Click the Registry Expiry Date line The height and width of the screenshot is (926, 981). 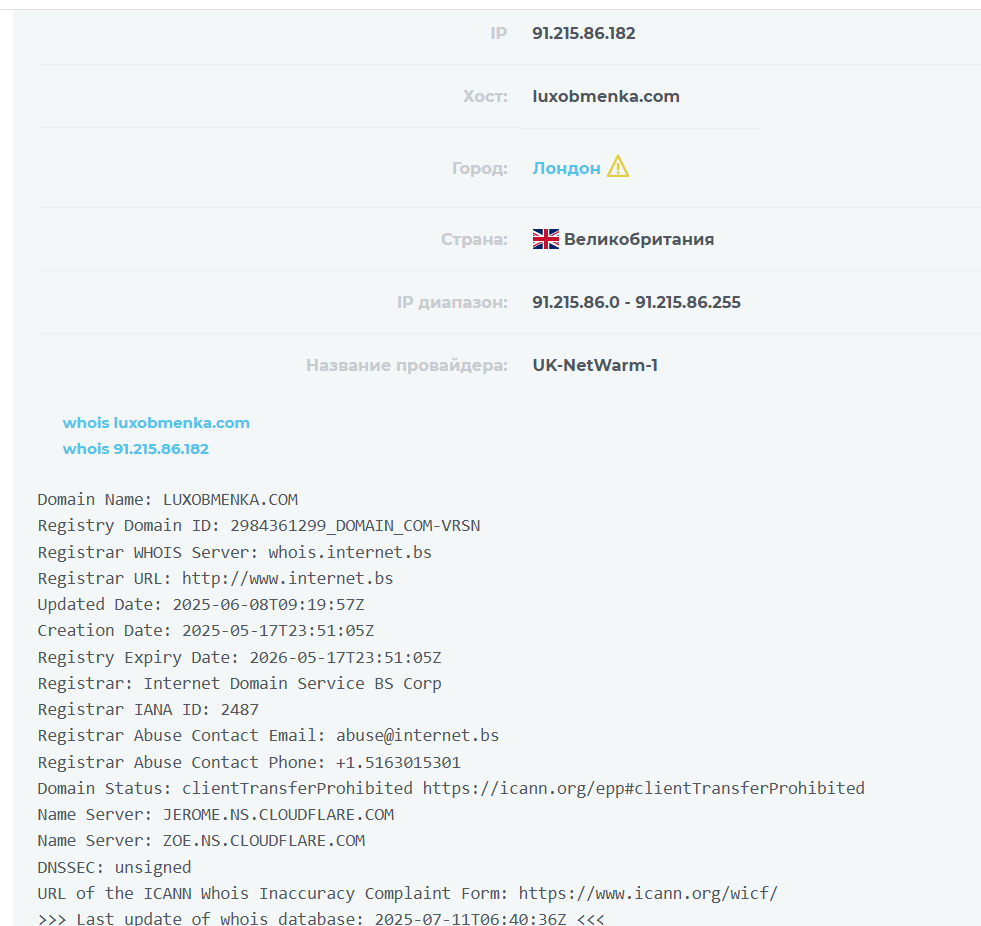click(240, 658)
